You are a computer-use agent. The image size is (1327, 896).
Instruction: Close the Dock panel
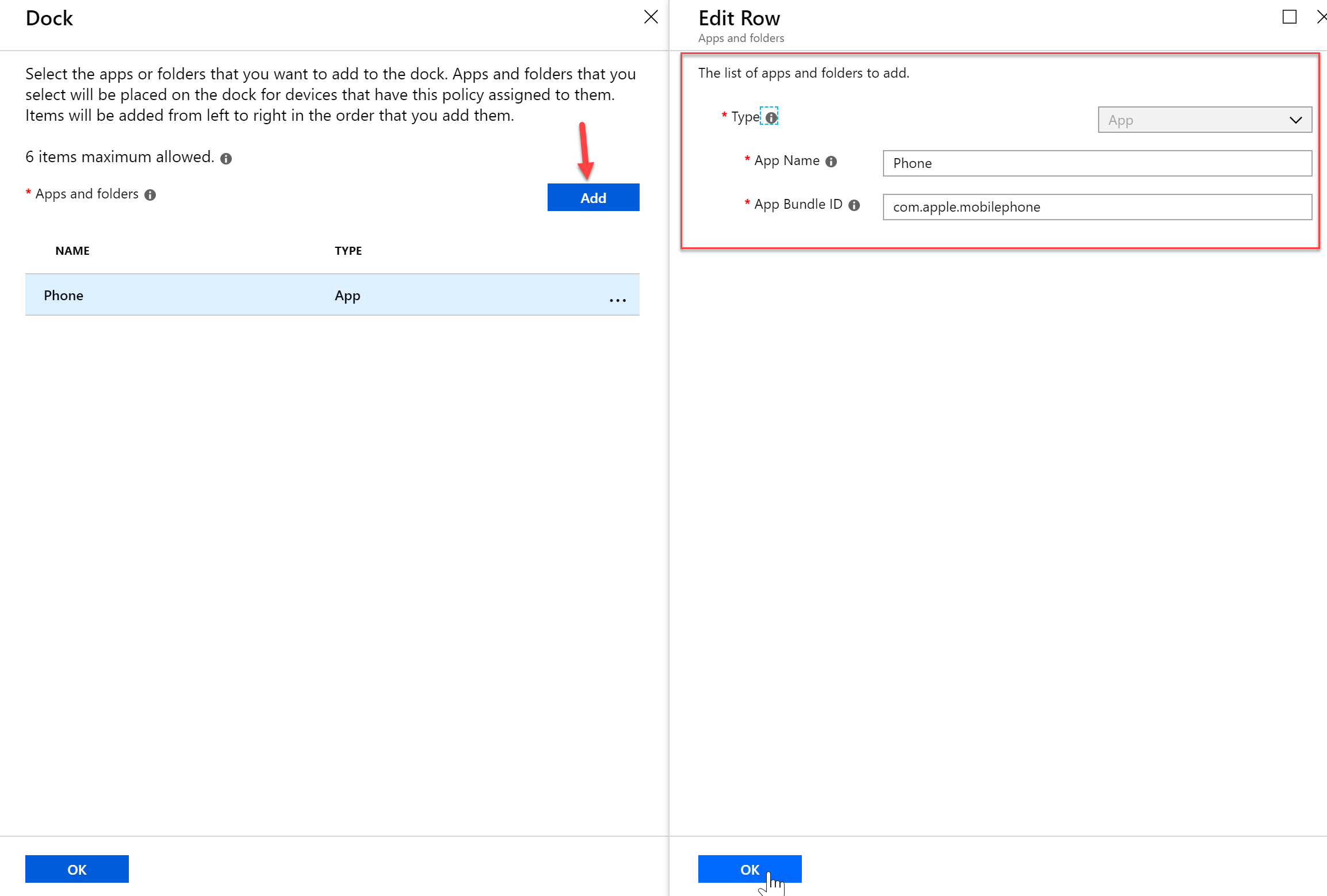point(651,17)
